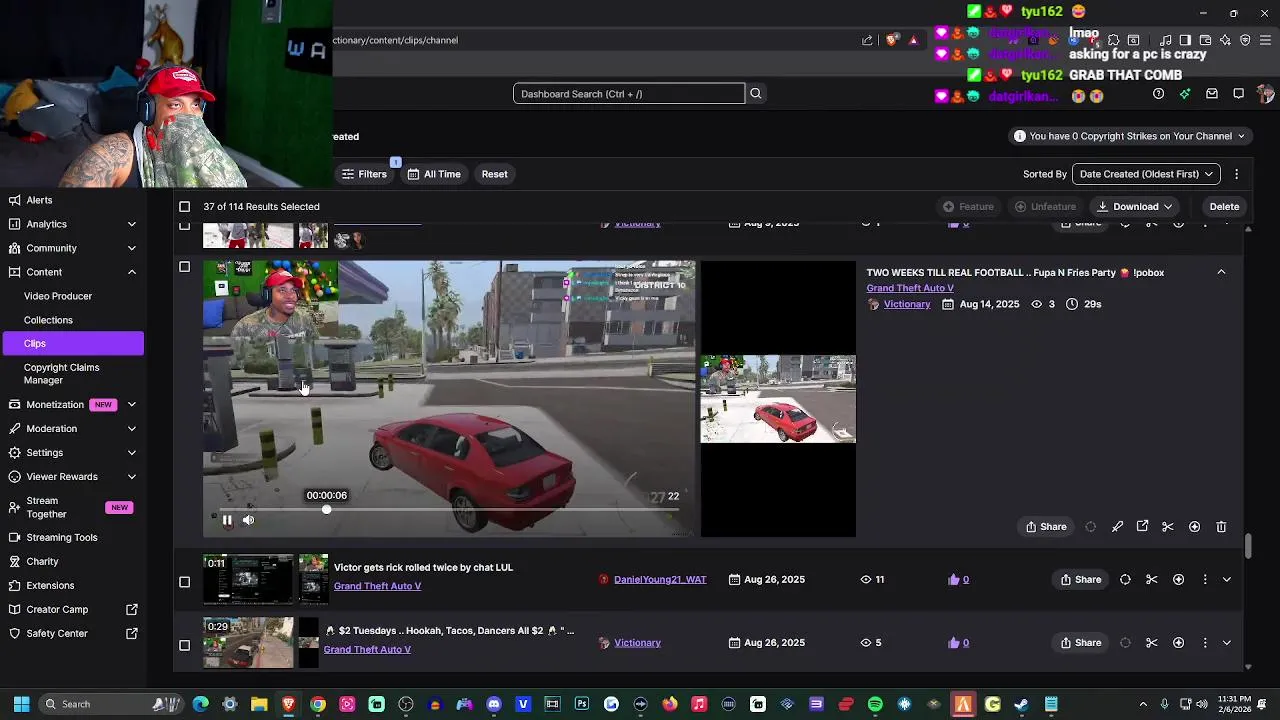The height and width of the screenshot is (720, 1280).
Task: Click the circular arrows icon in DanielYoung21_WAT row
Action: click(x=1125, y=580)
